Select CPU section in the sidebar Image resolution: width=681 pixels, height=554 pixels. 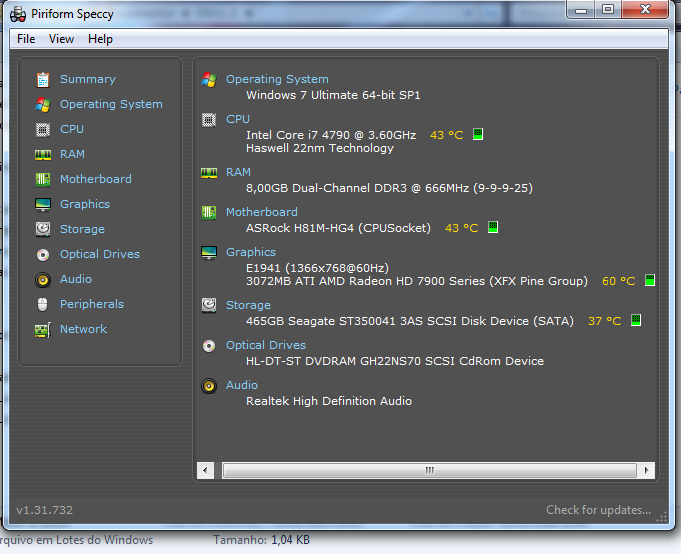click(72, 129)
